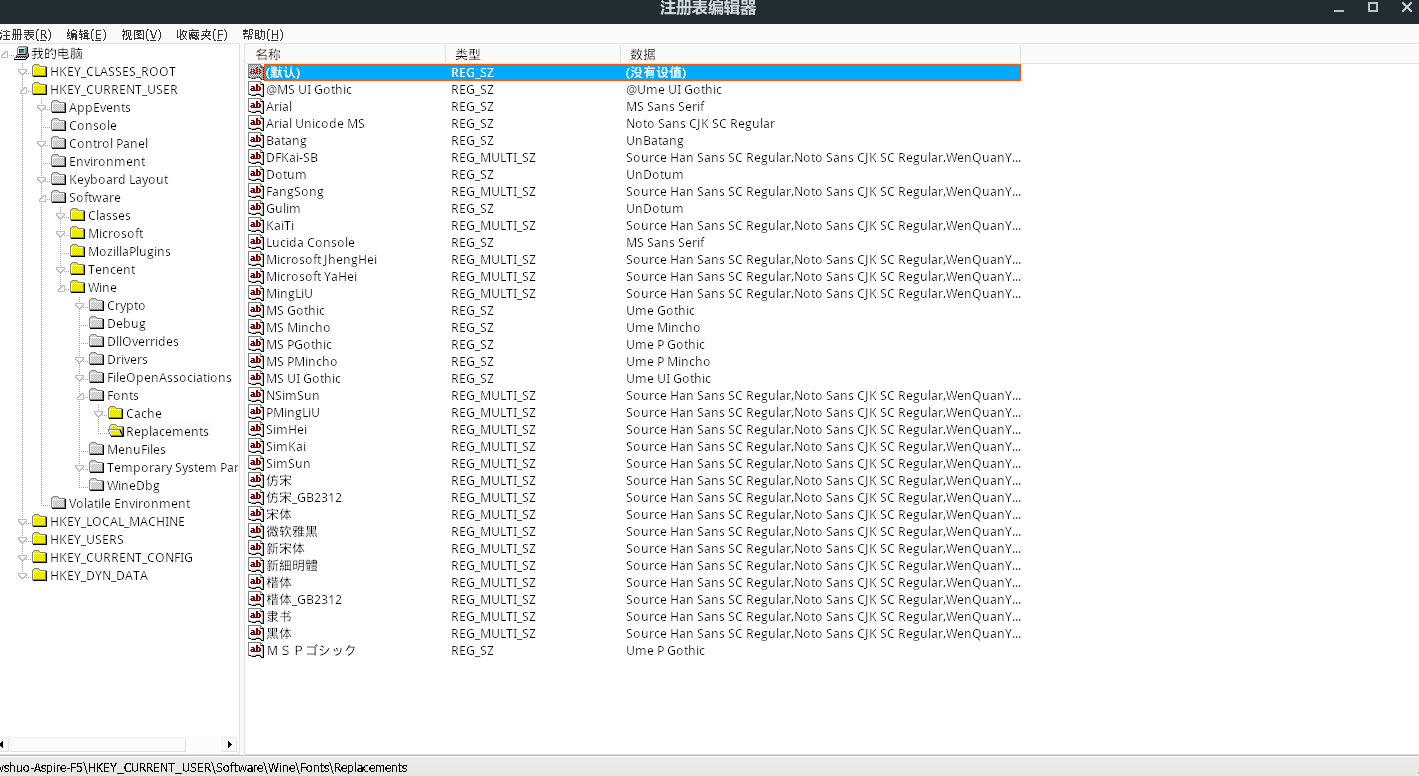Select the 'Noto Sans CJK SC Regular' data

pos(701,123)
